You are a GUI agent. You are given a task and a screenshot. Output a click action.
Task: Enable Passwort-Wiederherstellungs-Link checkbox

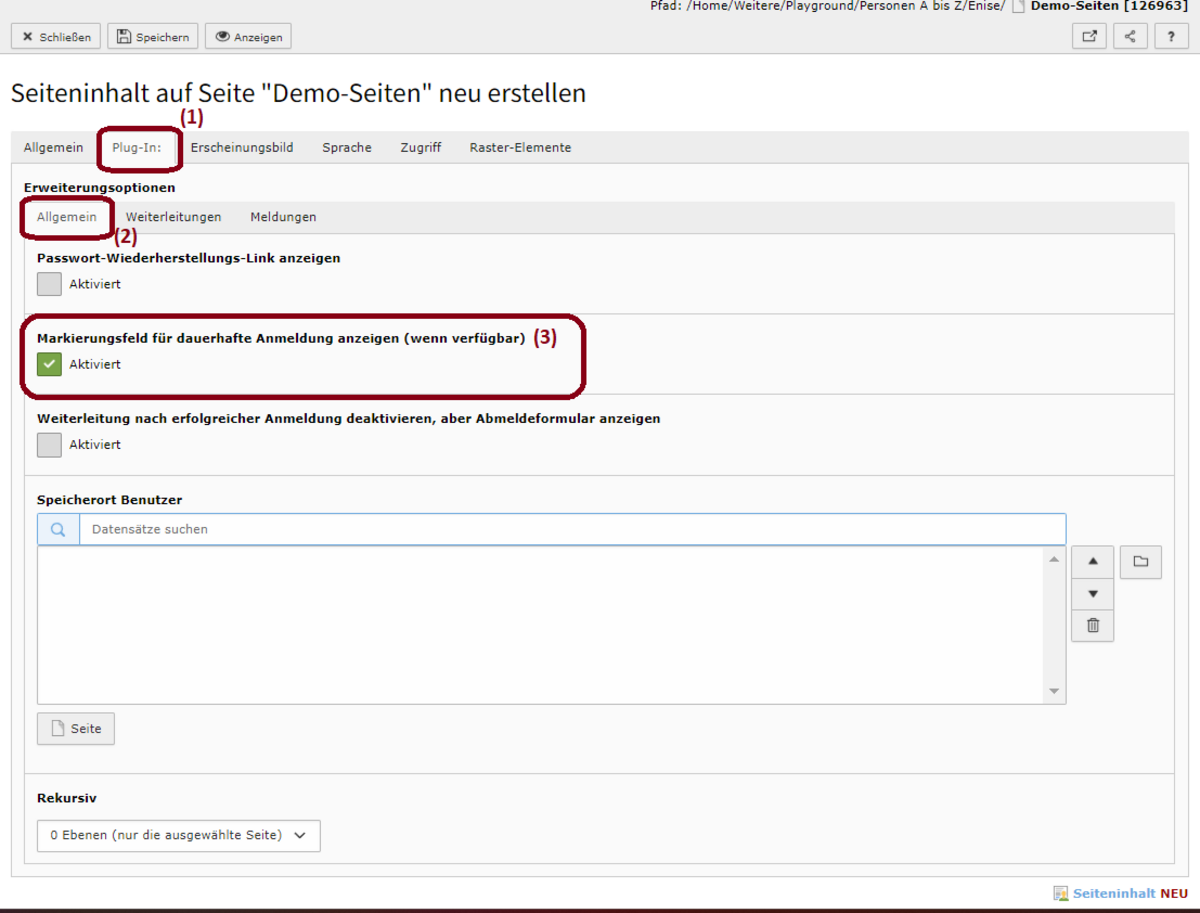(49, 284)
